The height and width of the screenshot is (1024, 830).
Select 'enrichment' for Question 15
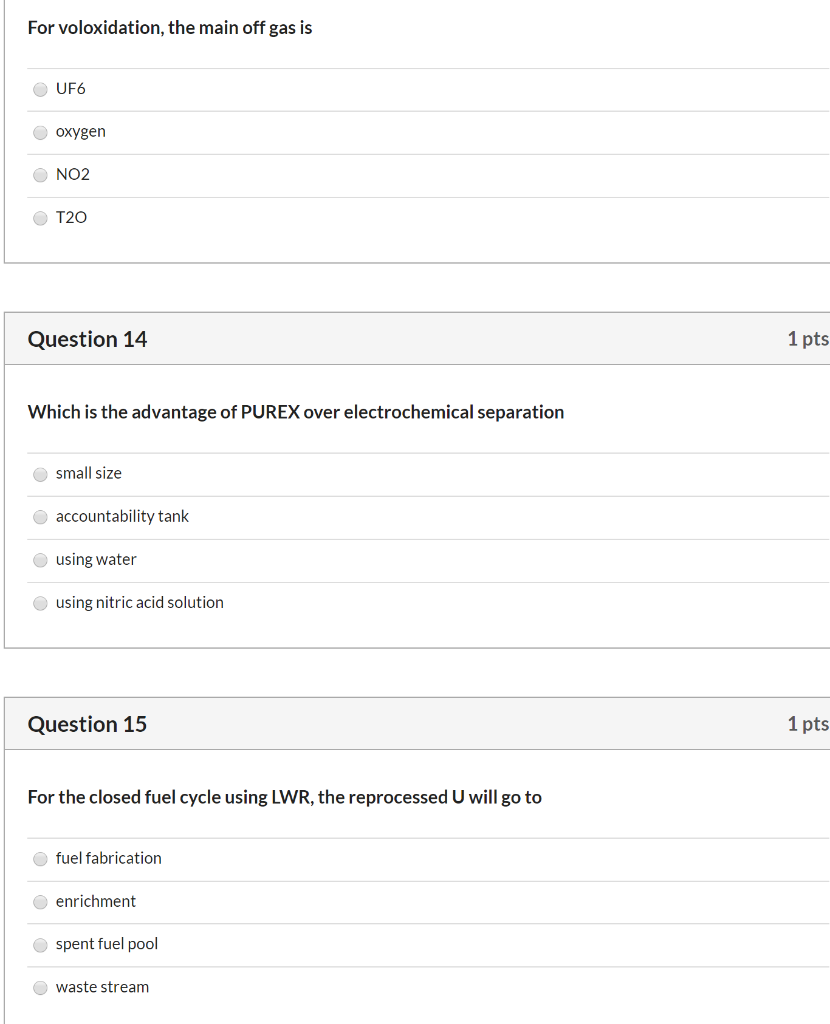point(40,902)
